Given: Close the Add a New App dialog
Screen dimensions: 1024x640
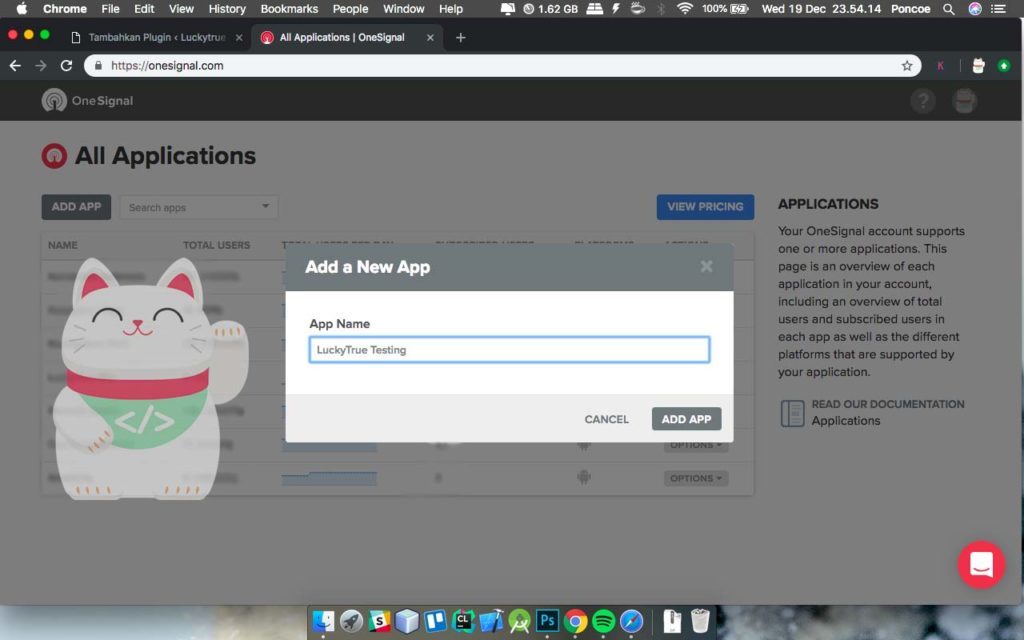Looking at the screenshot, I should (706, 266).
